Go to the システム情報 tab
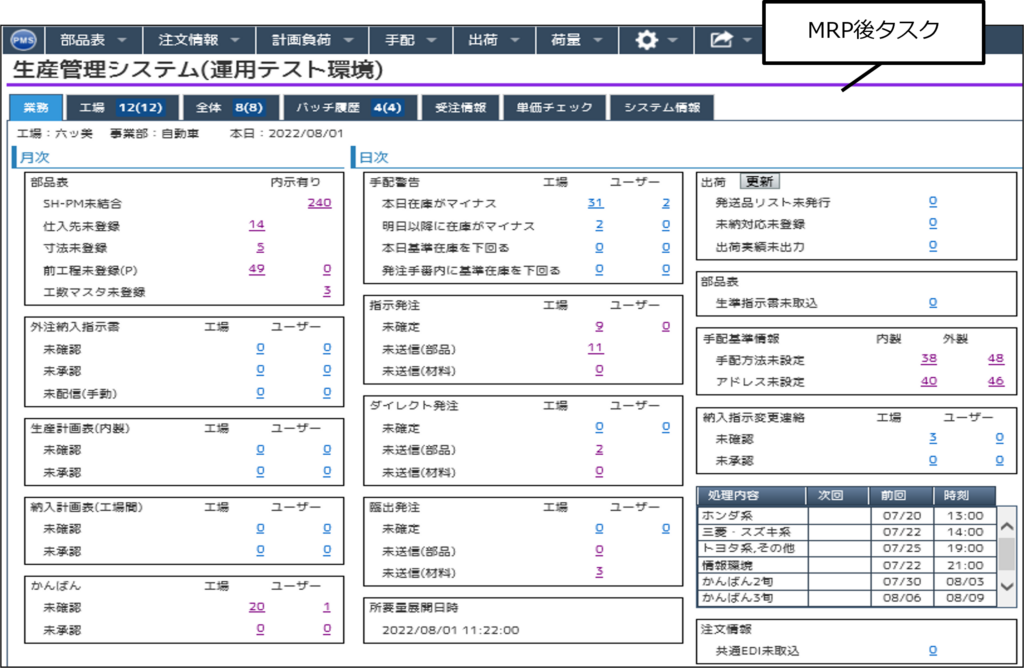 [662, 108]
